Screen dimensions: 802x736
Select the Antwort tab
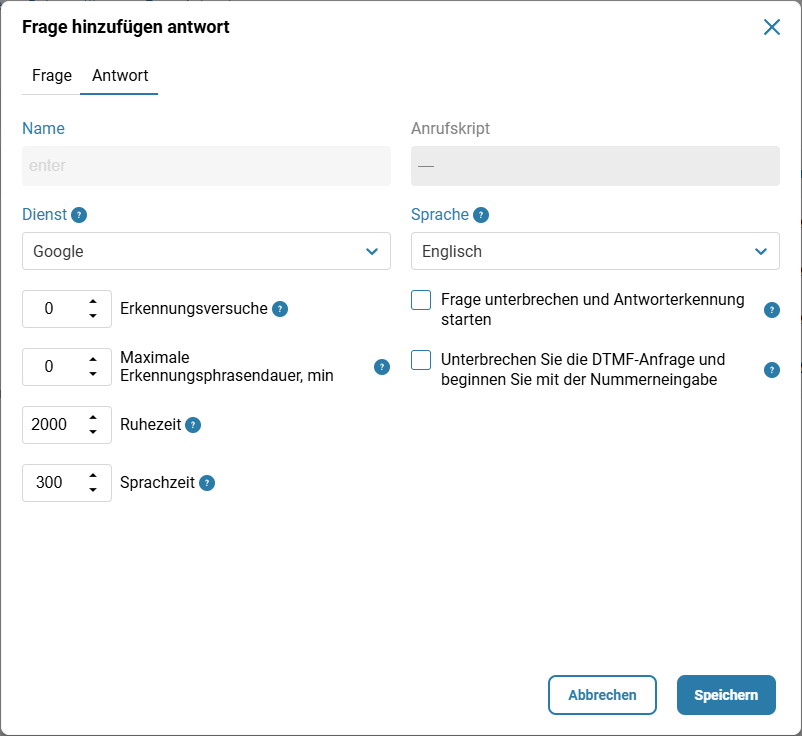[120, 76]
